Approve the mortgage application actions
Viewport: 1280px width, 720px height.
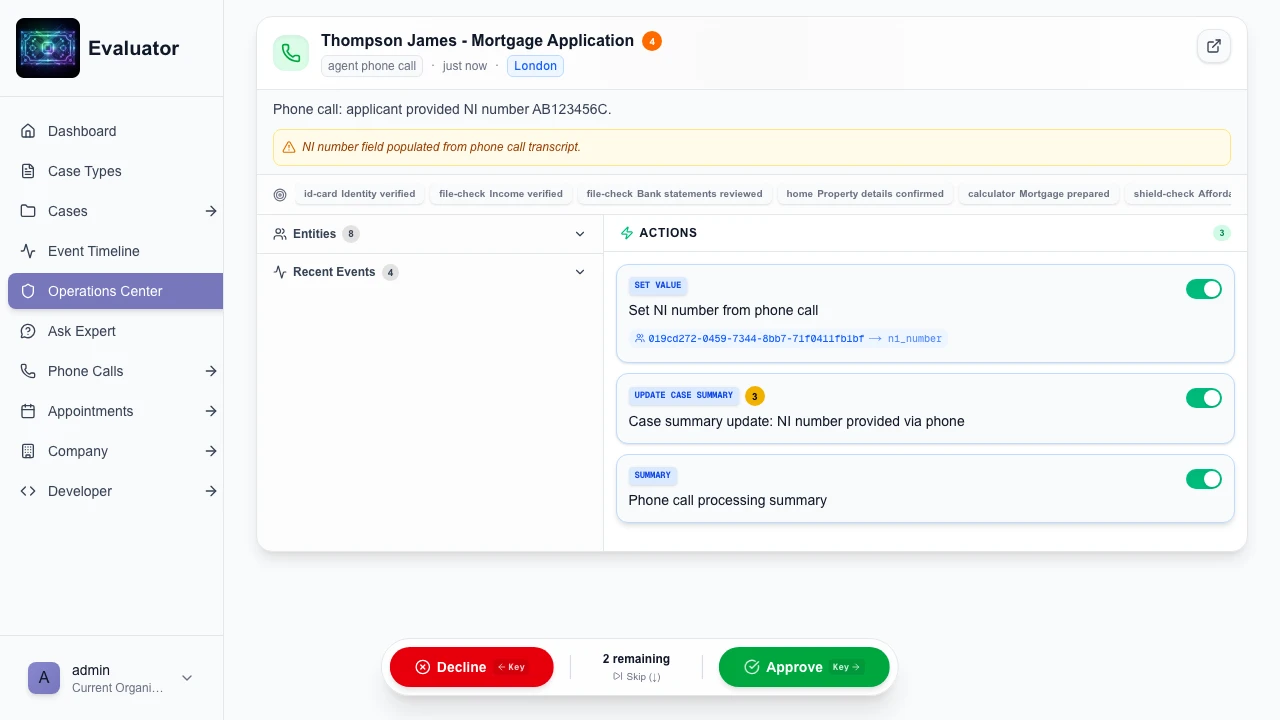tap(803, 667)
